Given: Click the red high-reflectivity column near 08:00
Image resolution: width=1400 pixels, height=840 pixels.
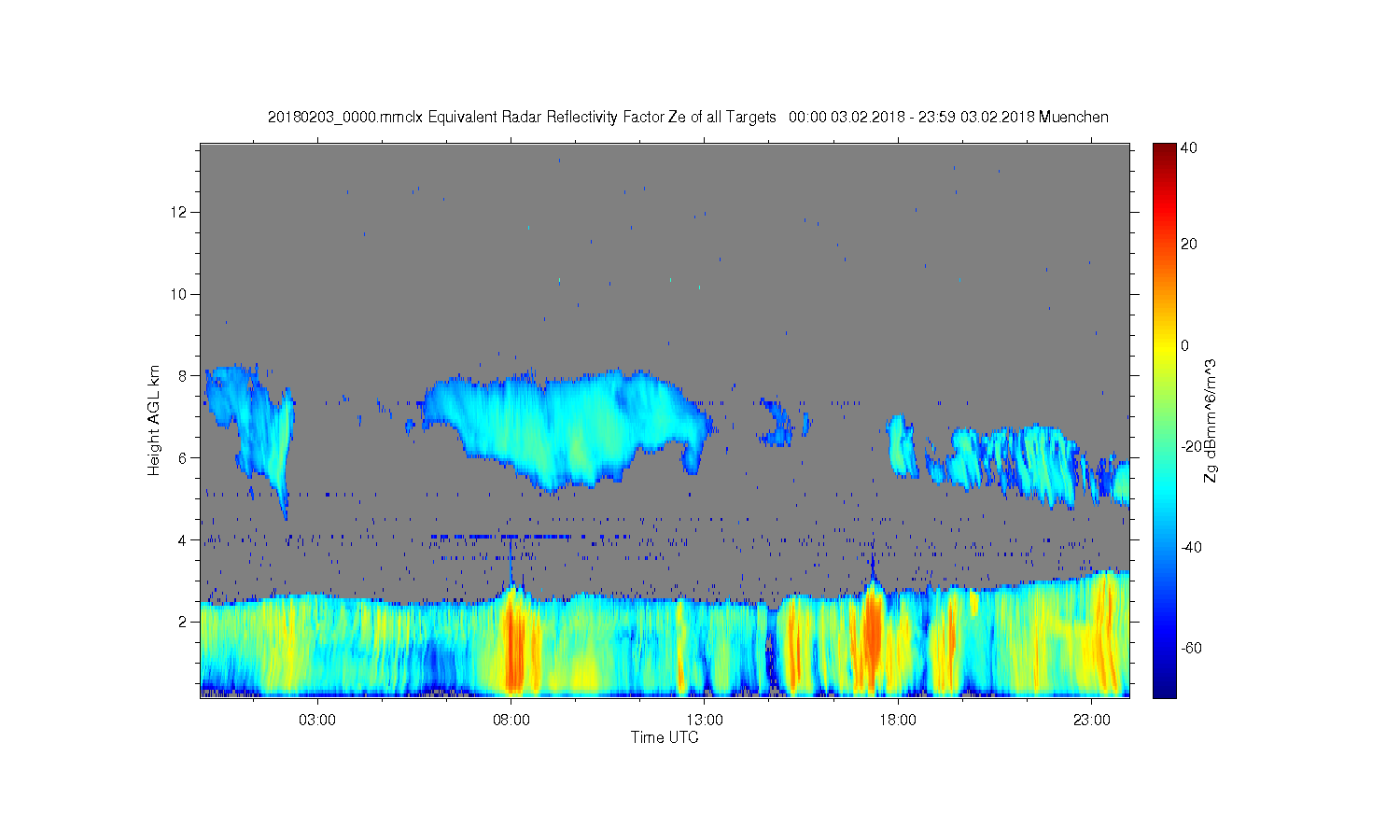Looking at the screenshot, I should point(515,649).
